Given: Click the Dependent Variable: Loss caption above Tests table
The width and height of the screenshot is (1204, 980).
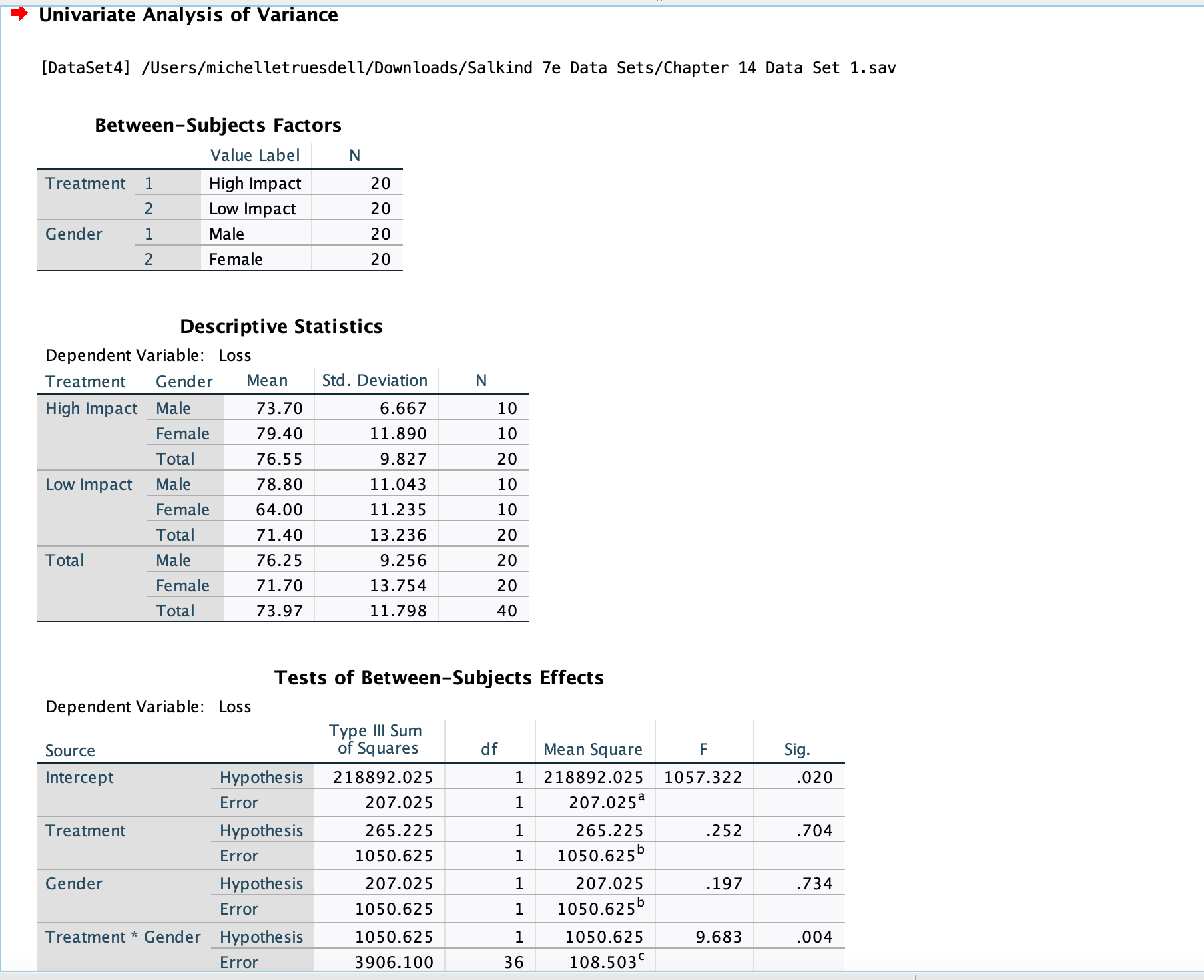Looking at the screenshot, I should click(x=149, y=706).
